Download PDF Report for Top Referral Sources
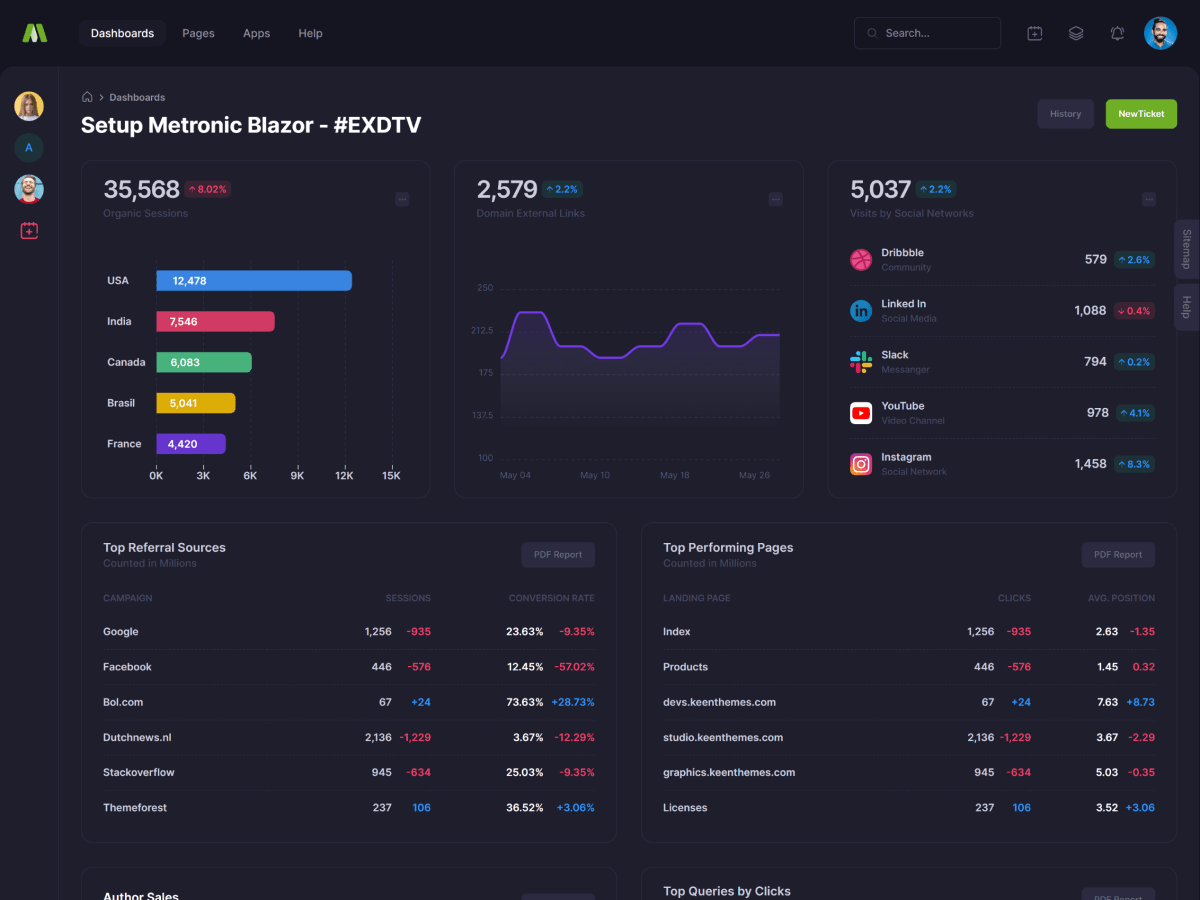 558,555
